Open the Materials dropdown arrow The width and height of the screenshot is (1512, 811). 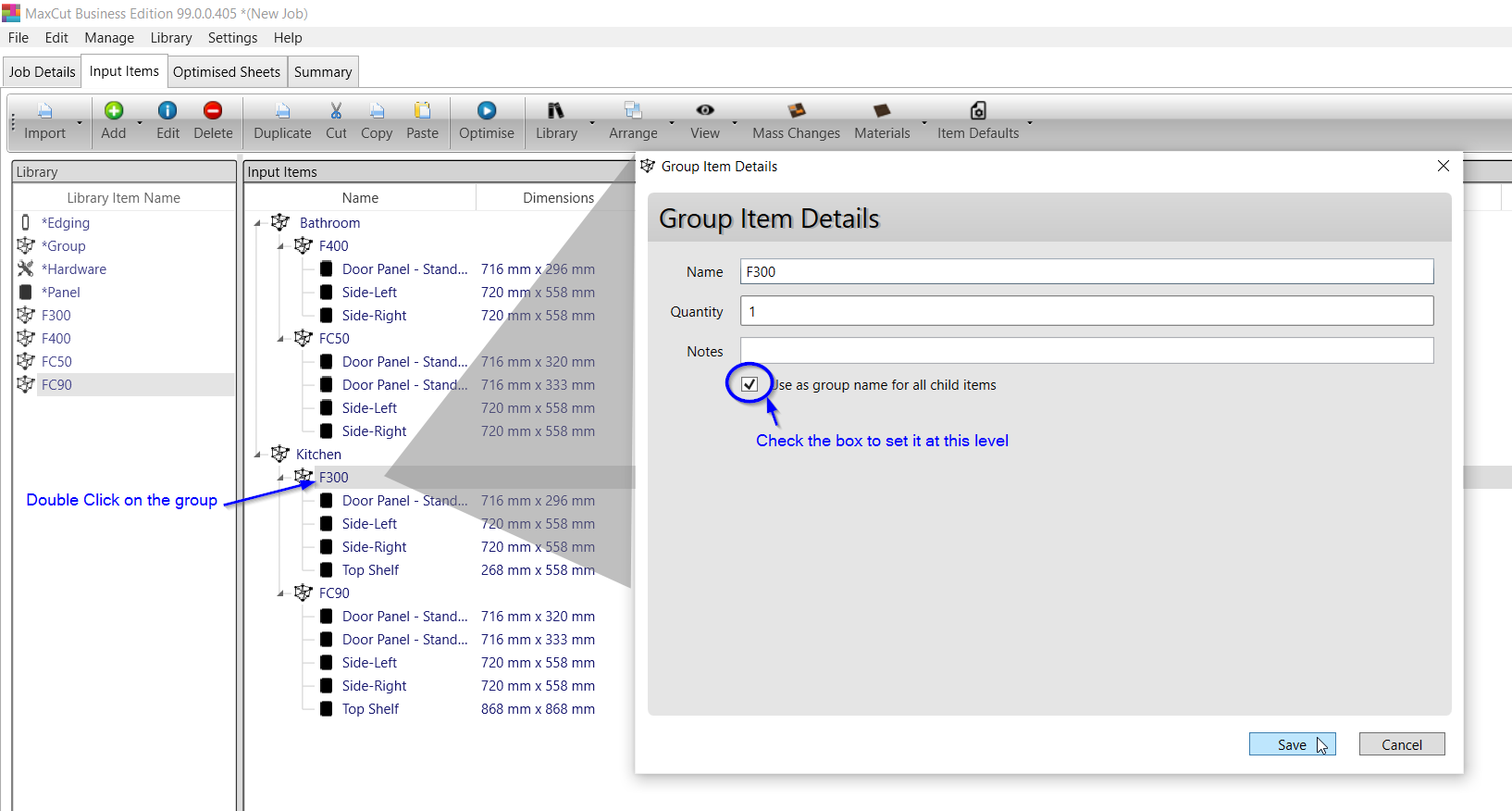[923, 122]
